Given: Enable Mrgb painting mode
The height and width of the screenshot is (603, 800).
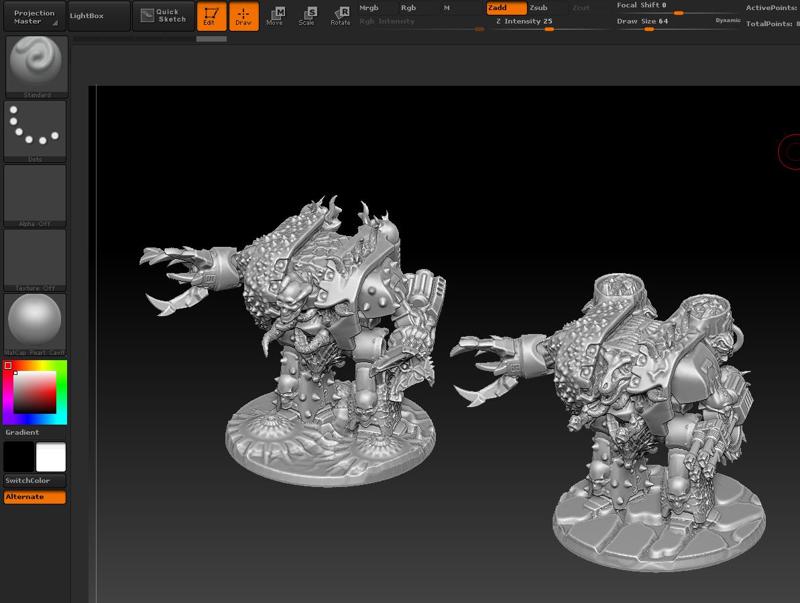Looking at the screenshot, I should point(369,8).
